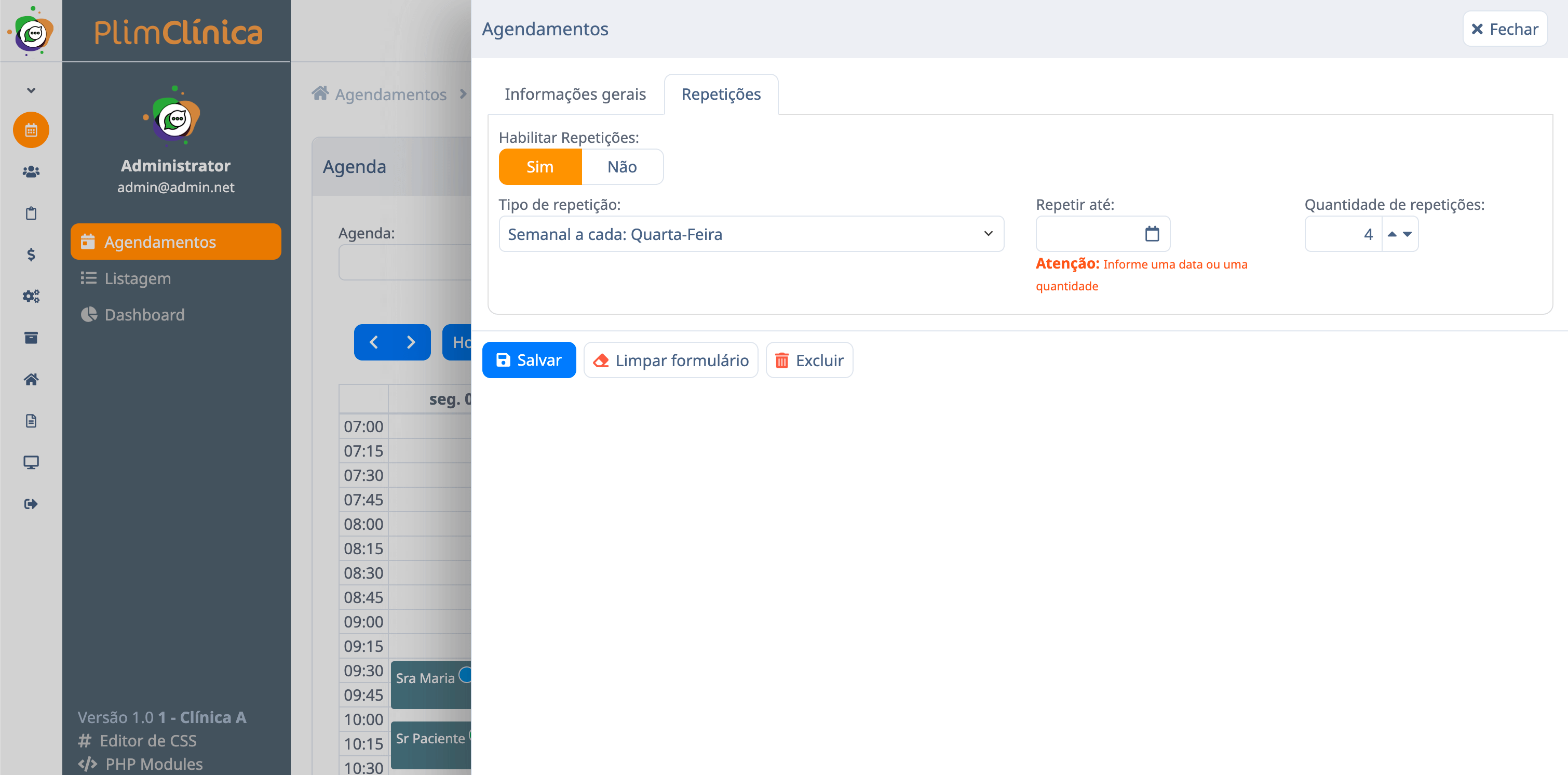Open the users group icon in icon rail
The width and height of the screenshot is (1568, 775).
tap(31, 172)
